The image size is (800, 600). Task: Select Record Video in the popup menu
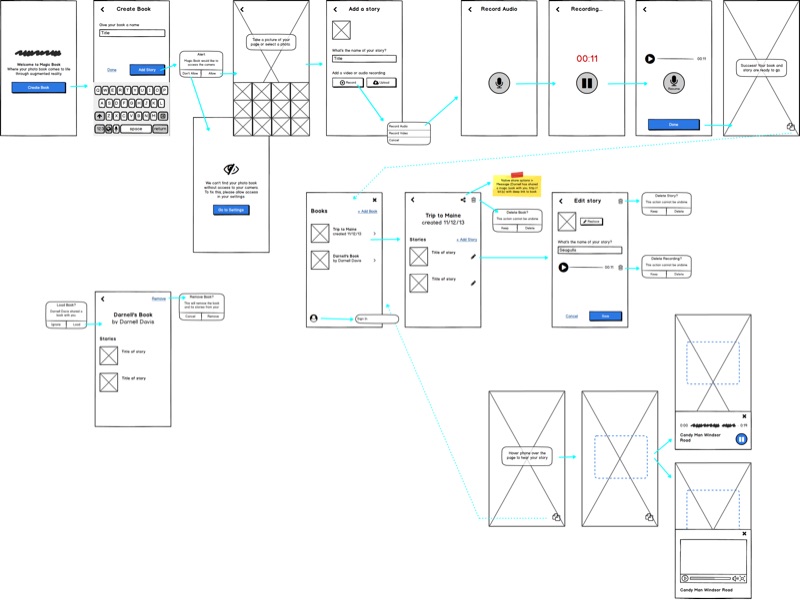point(409,133)
